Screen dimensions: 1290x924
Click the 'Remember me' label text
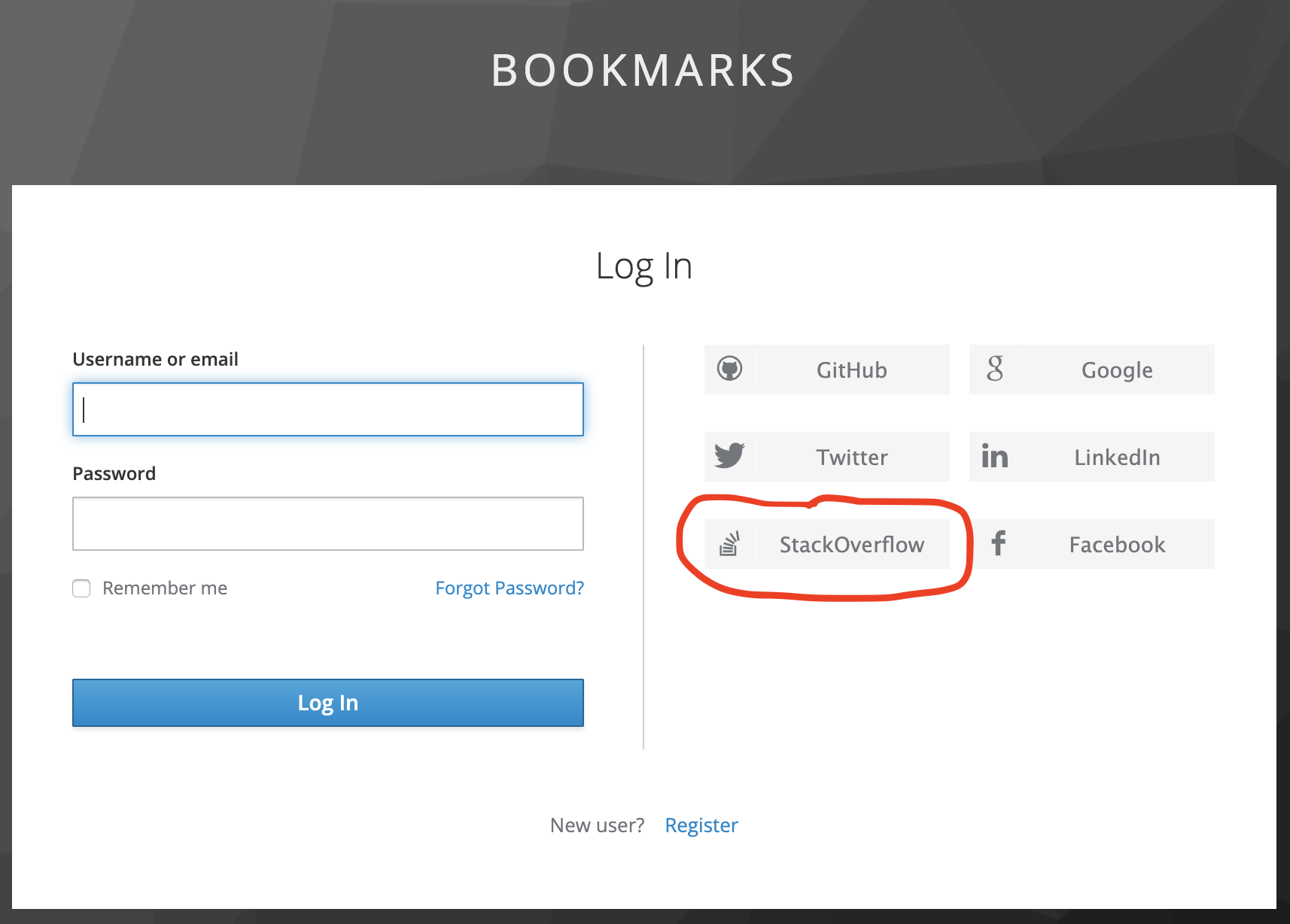tap(165, 588)
